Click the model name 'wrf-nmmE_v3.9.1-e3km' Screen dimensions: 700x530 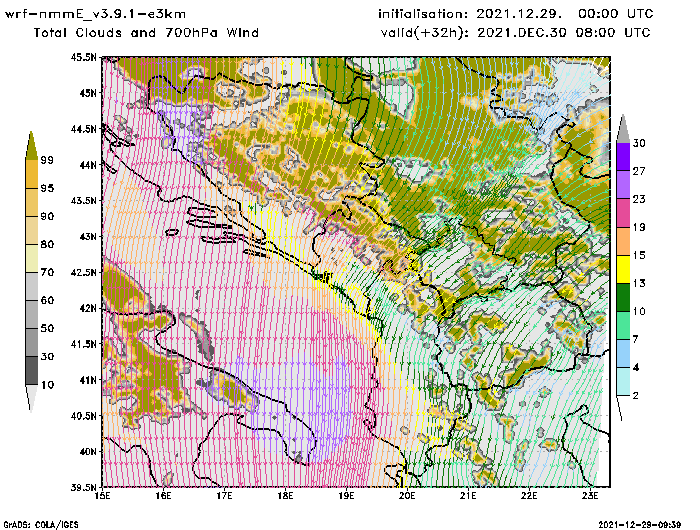95,14
